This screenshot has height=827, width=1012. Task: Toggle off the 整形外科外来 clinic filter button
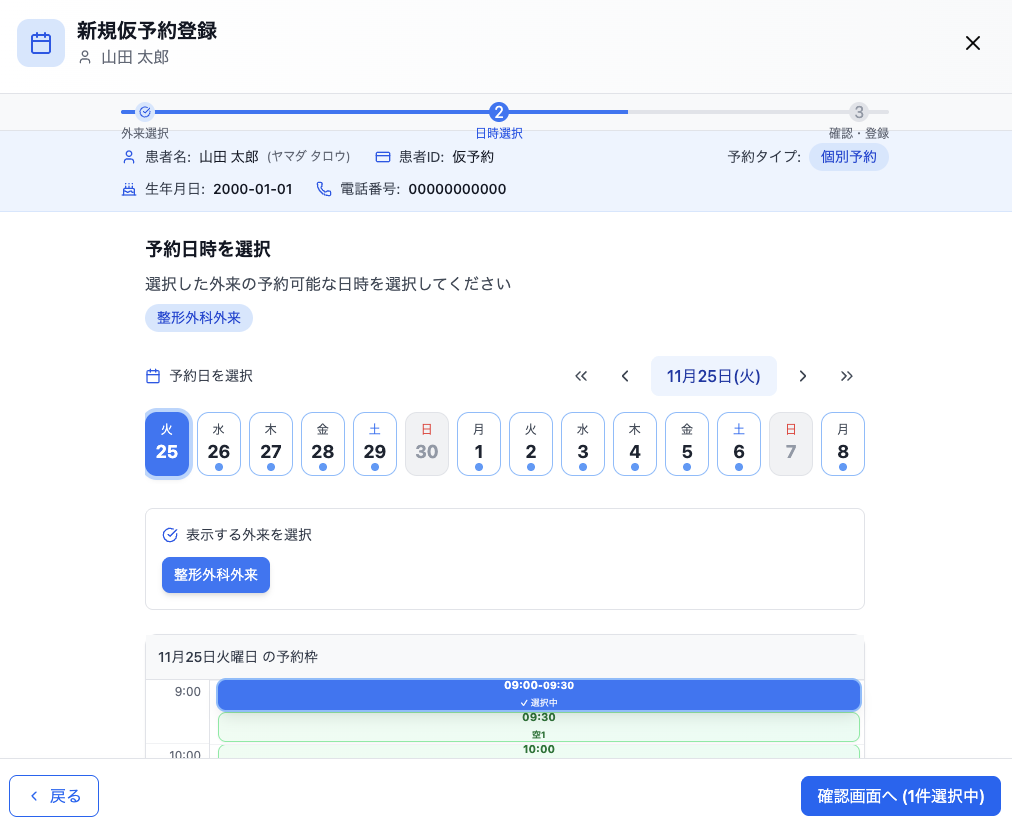click(x=215, y=575)
